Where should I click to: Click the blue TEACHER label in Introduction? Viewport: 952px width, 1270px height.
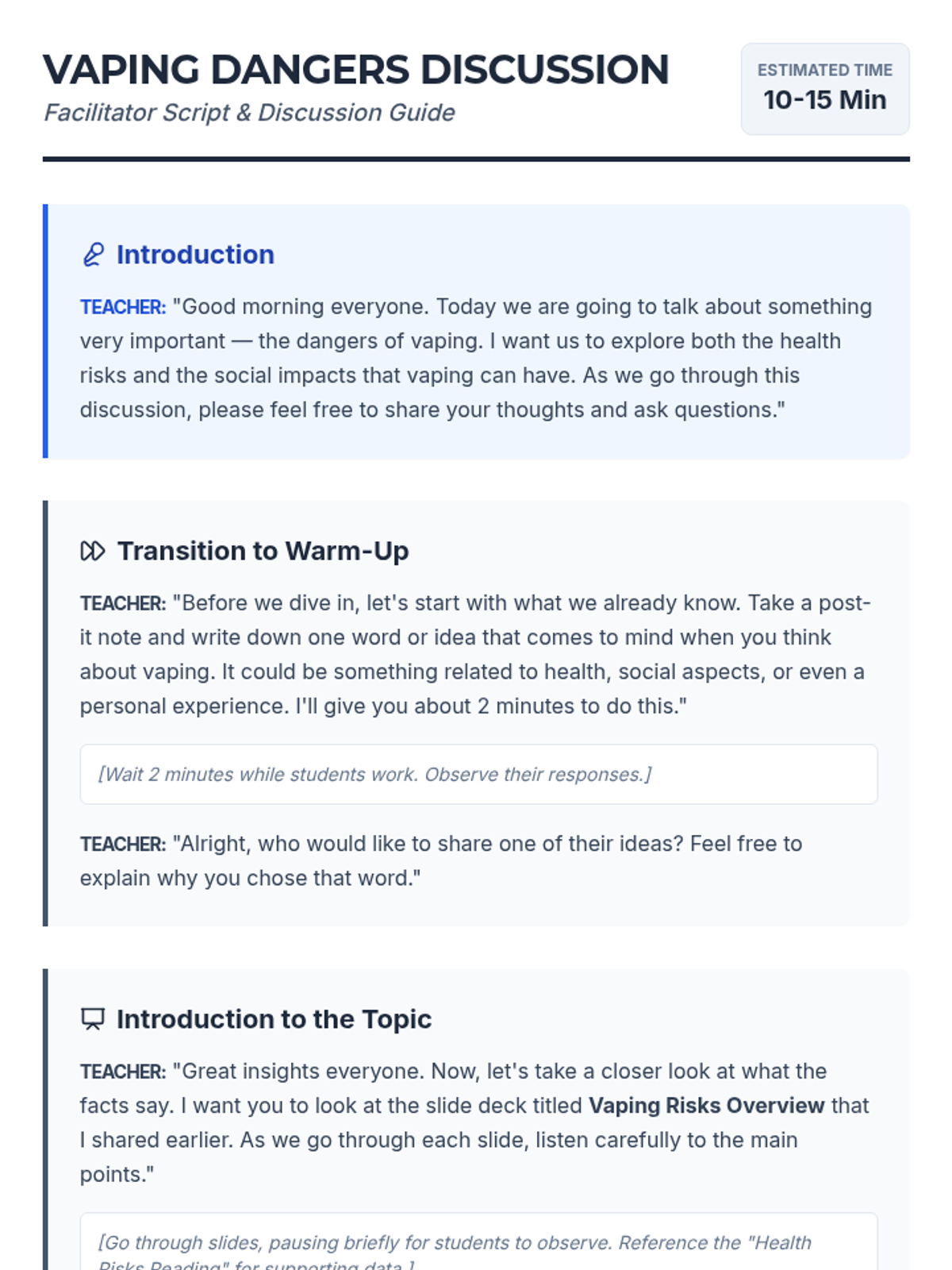pyautogui.click(x=123, y=307)
